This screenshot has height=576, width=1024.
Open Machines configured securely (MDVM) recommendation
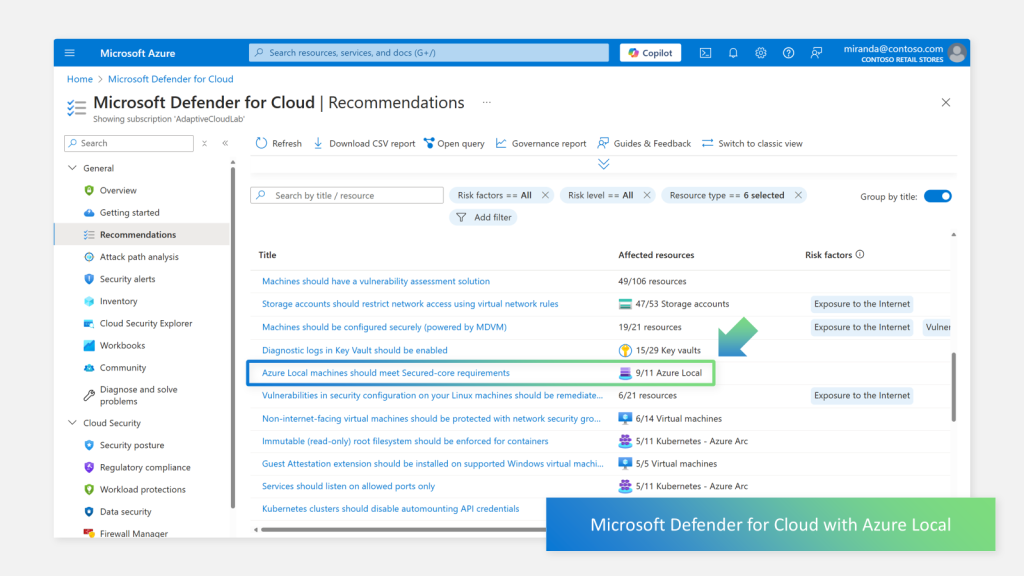tap(384, 327)
